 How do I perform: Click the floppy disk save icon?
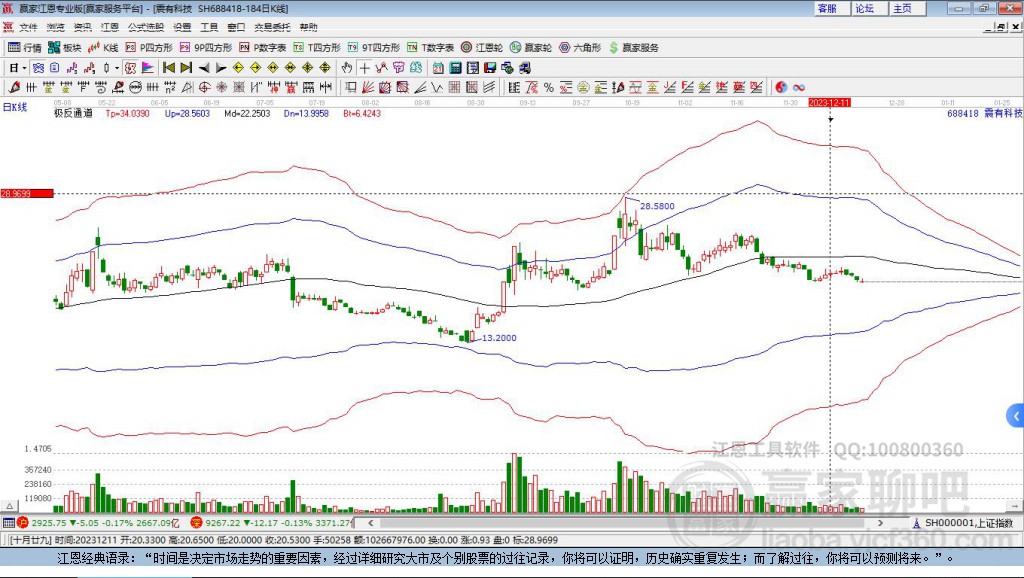click(490, 68)
